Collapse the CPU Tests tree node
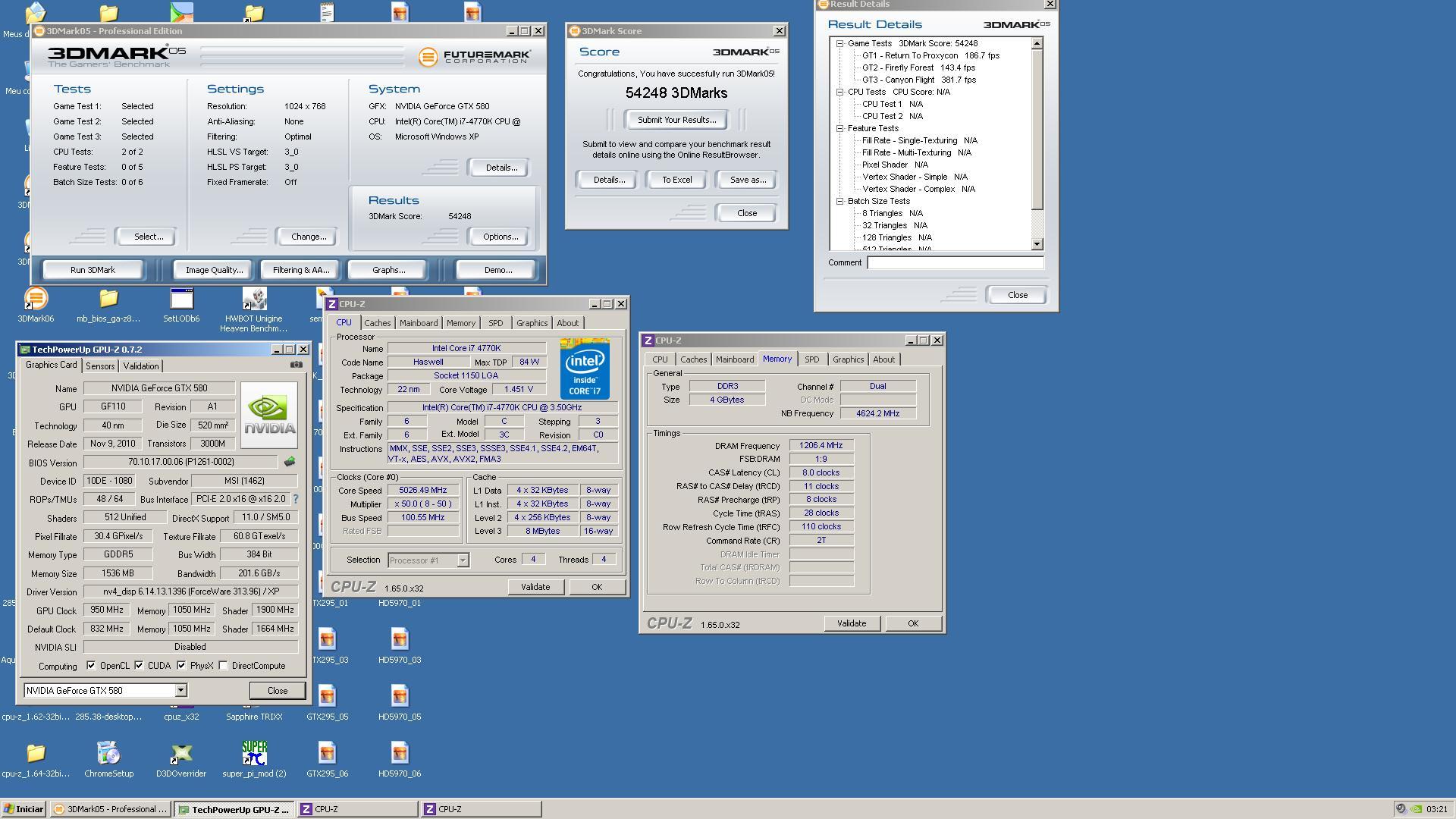1456x819 pixels. (840, 93)
